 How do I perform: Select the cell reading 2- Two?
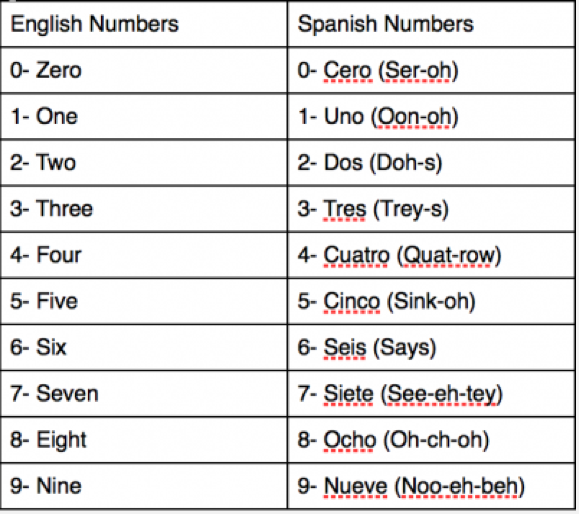[x=144, y=163]
